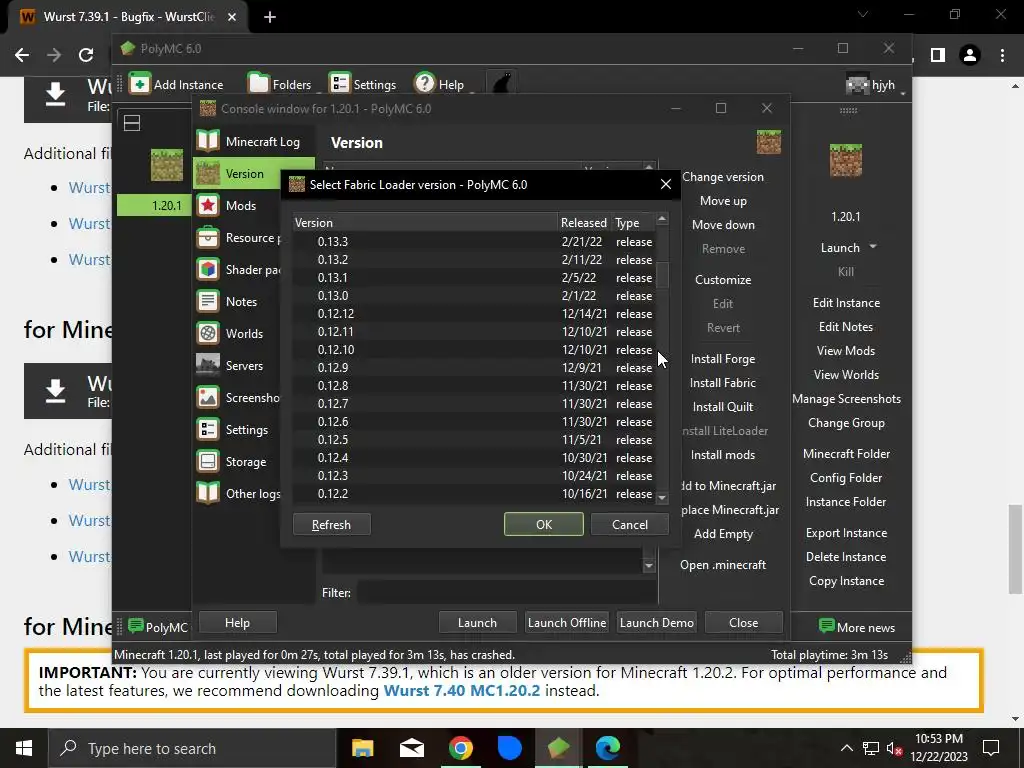The width and height of the screenshot is (1024, 768).
Task: Open Chrome three-dot menu
Action: click(x=1002, y=55)
